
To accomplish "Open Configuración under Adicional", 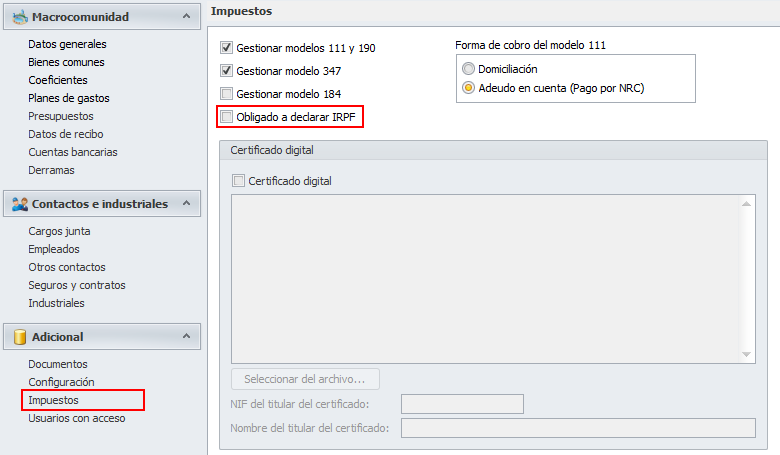I will tap(61, 382).
